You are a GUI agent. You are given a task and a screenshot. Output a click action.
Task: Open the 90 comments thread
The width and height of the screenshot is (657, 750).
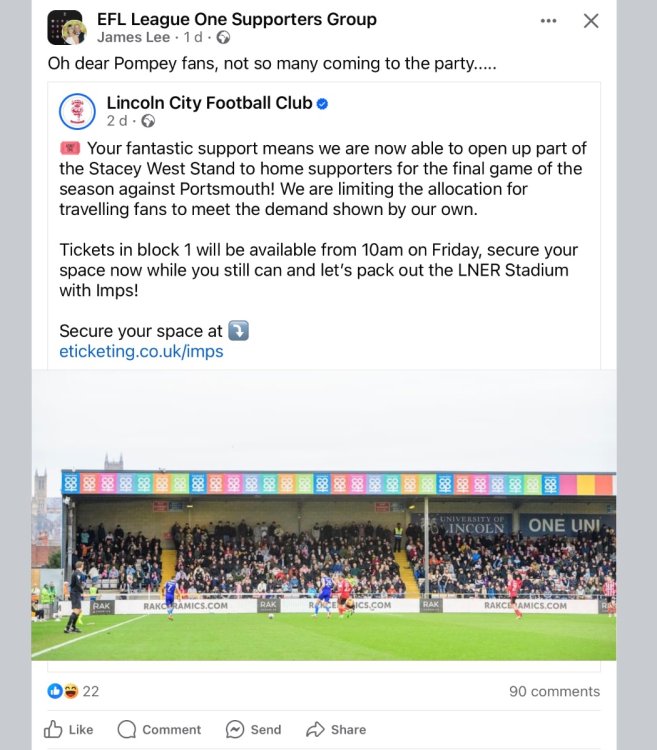554,691
